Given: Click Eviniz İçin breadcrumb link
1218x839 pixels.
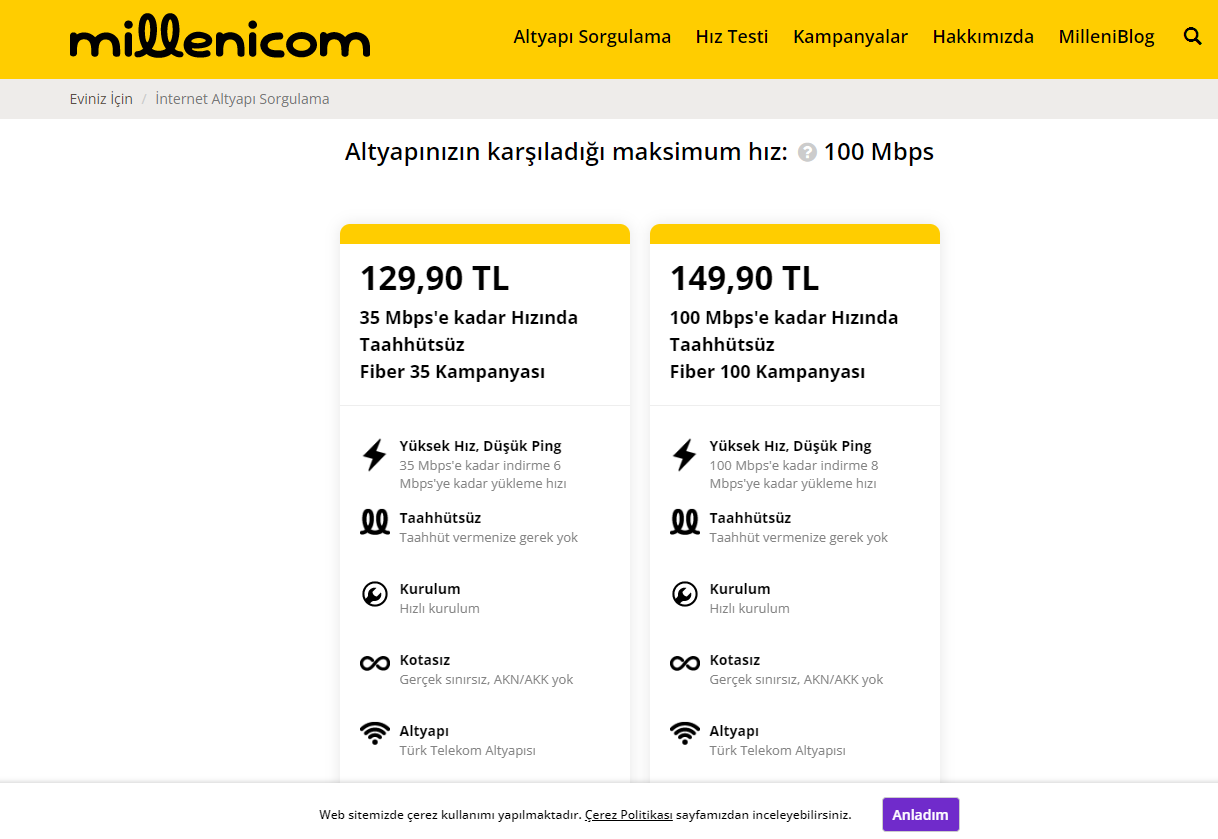Looking at the screenshot, I should [x=101, y=99].
